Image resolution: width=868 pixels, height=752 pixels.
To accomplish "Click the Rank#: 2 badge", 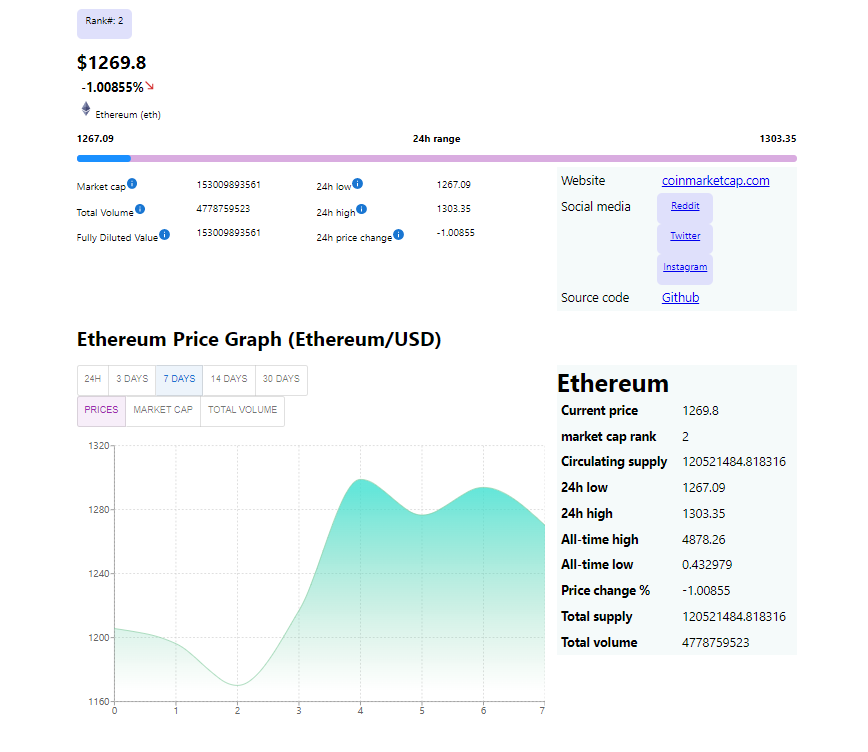I will pos(104,24).
